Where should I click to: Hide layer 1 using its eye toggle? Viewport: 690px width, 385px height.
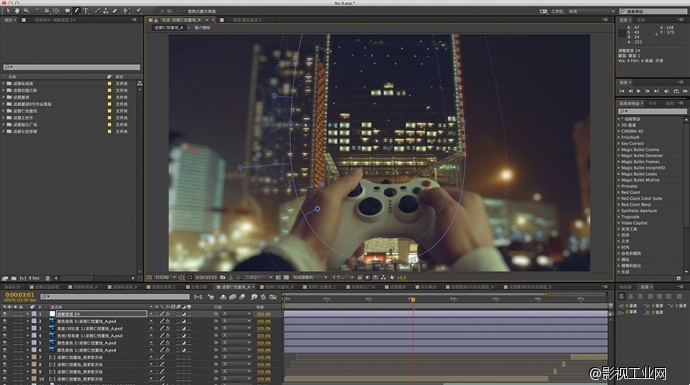pyautogui.click(x=5, y=314)
